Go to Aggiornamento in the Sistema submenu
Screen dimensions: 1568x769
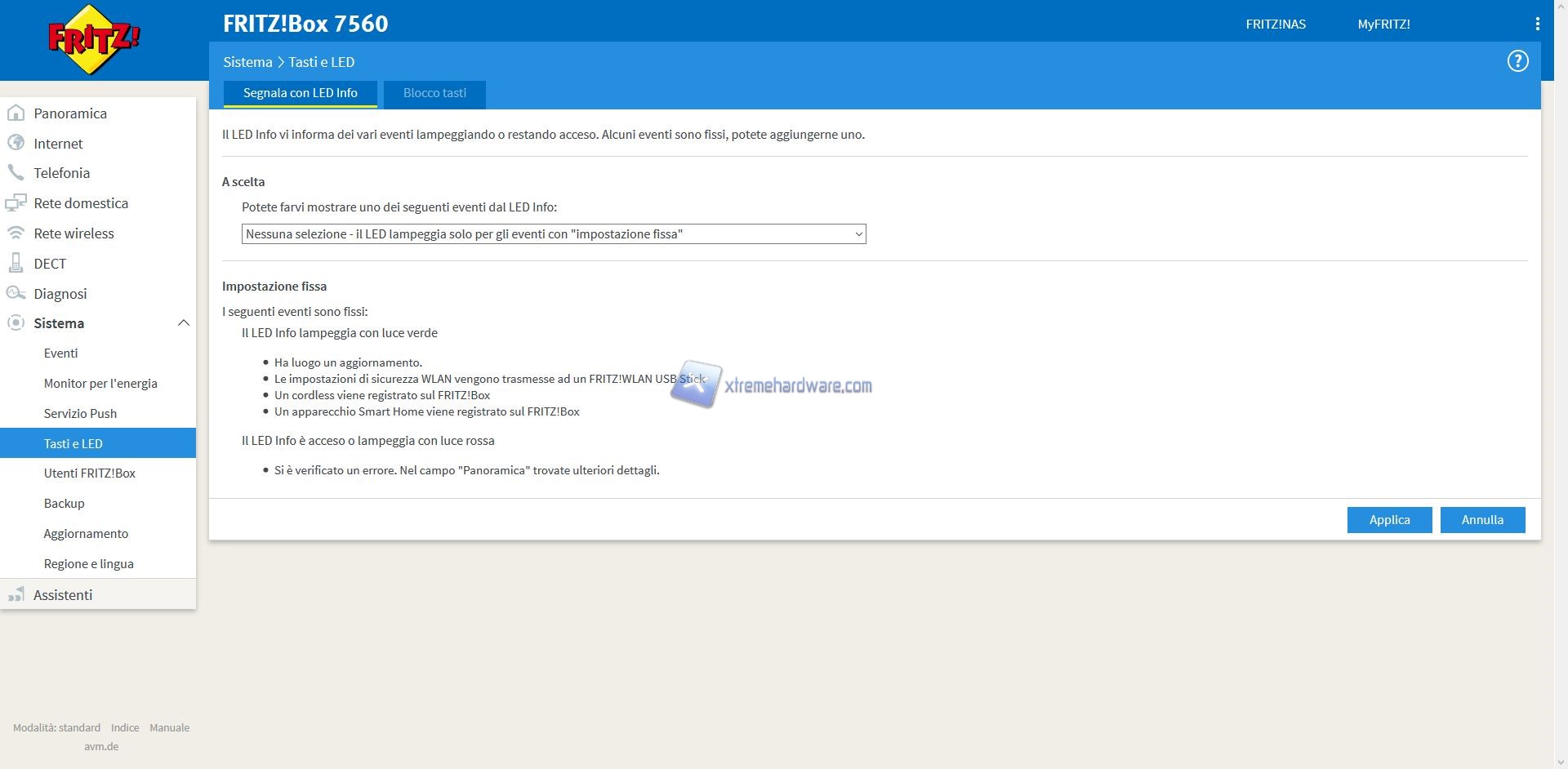point(86,534)
